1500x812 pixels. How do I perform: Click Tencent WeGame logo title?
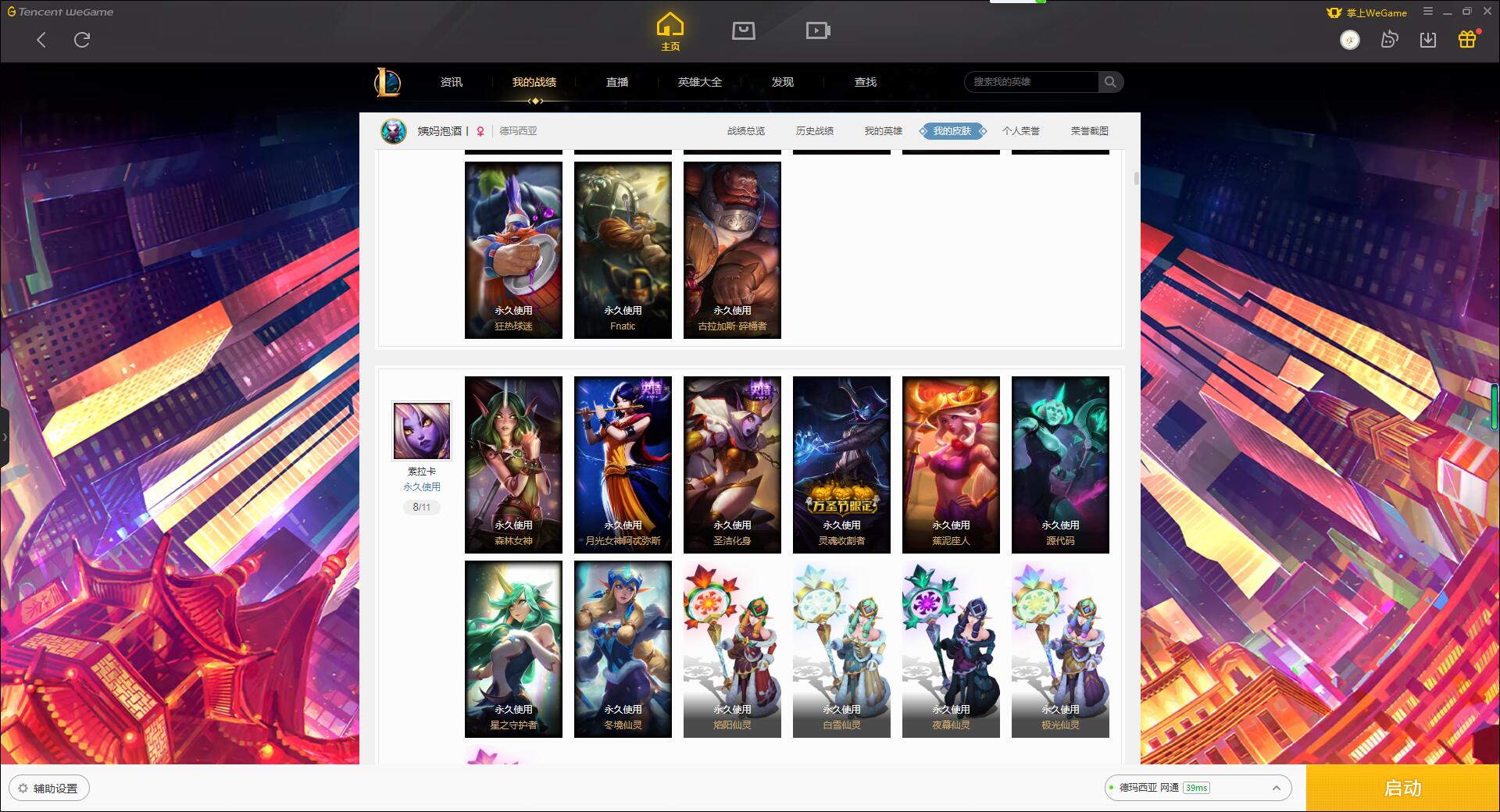coord(60,12)
